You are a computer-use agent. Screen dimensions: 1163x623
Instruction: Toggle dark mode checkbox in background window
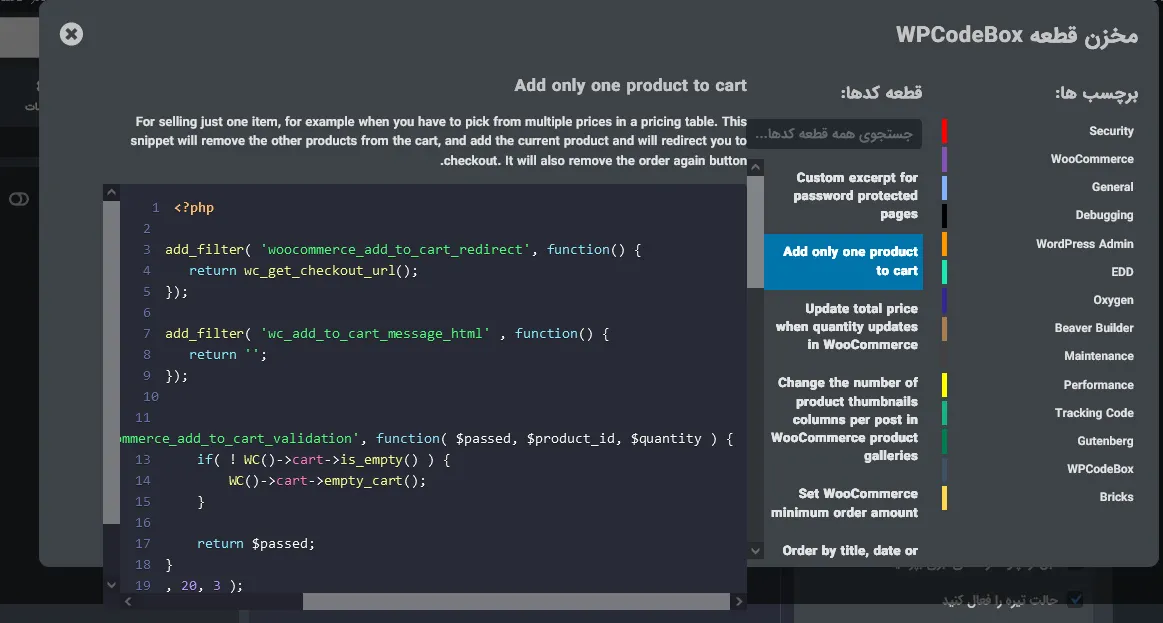(1075, 599)
